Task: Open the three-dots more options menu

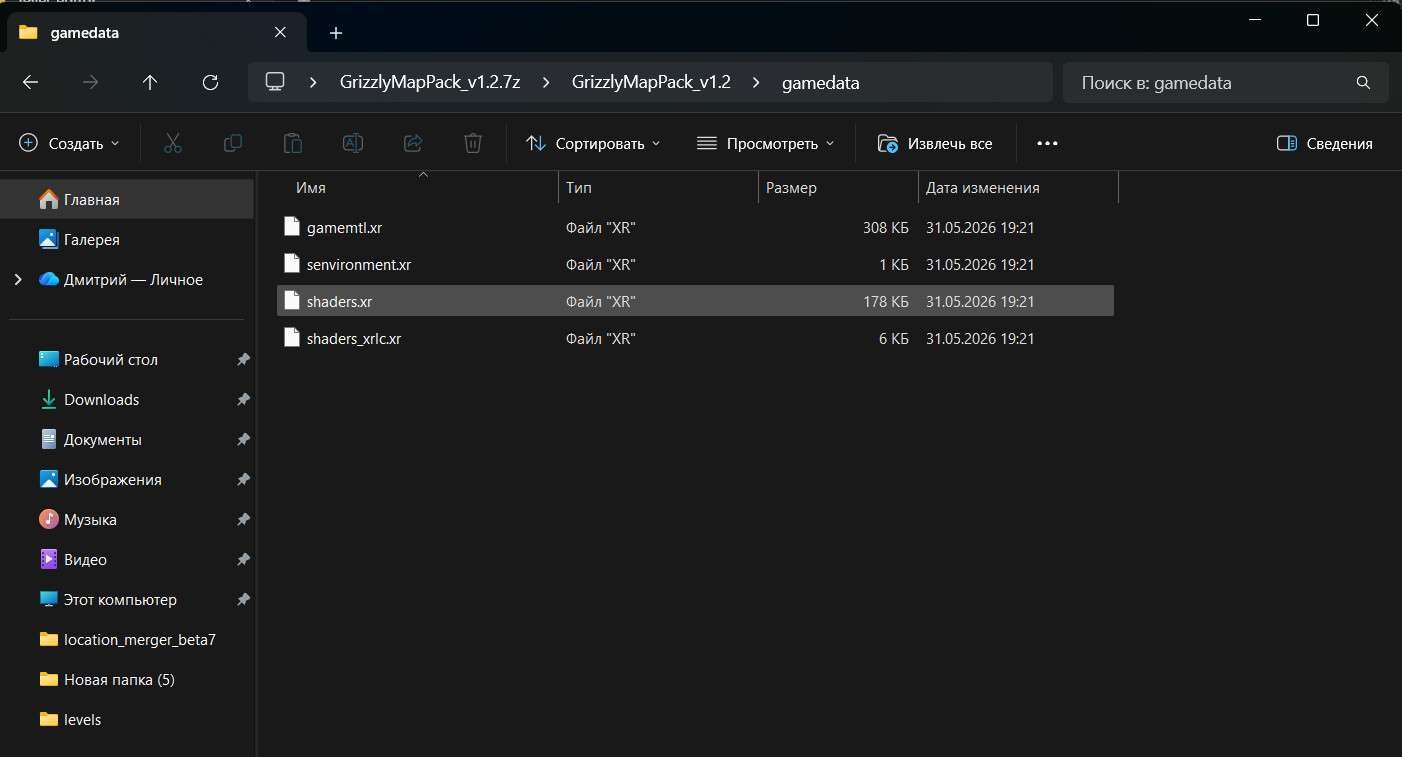Action: (1047, 143)
